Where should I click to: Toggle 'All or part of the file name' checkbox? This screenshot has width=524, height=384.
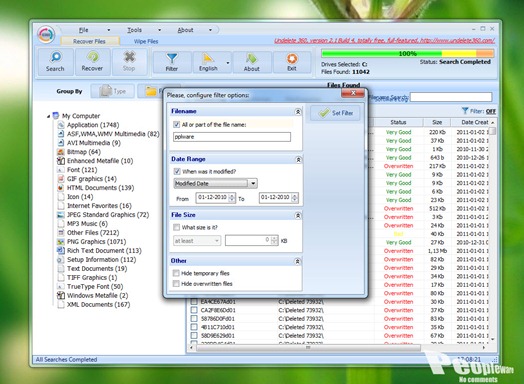[176, 125]
